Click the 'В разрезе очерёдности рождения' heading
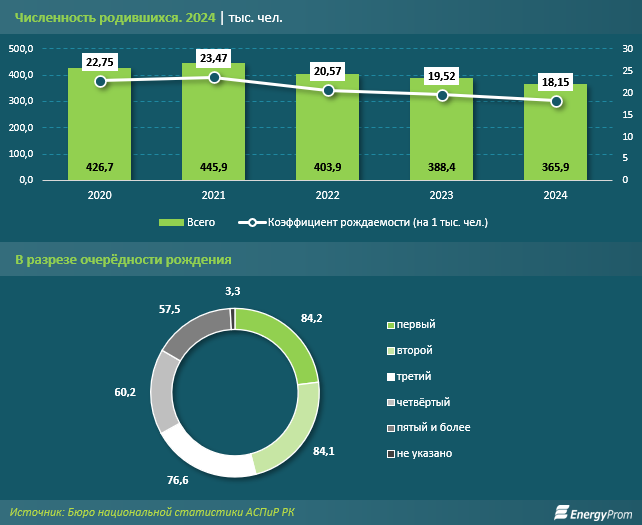The width and height of the screenshot is (642, 525). [123, 260]
